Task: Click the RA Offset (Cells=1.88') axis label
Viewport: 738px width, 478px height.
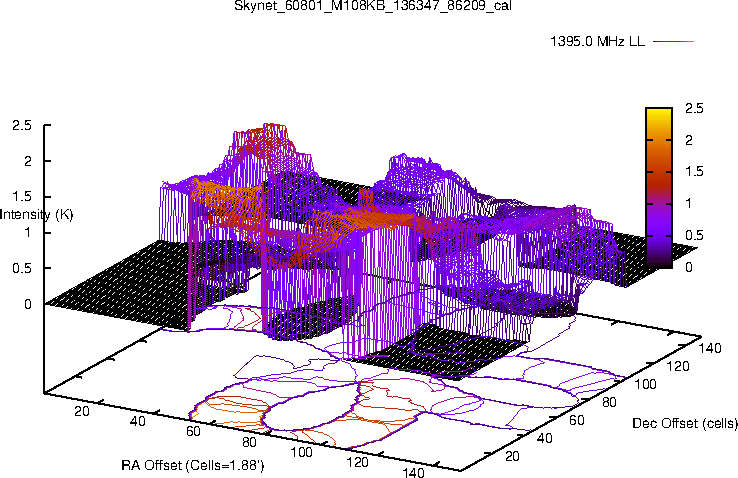Action: (x=193, y=466)
